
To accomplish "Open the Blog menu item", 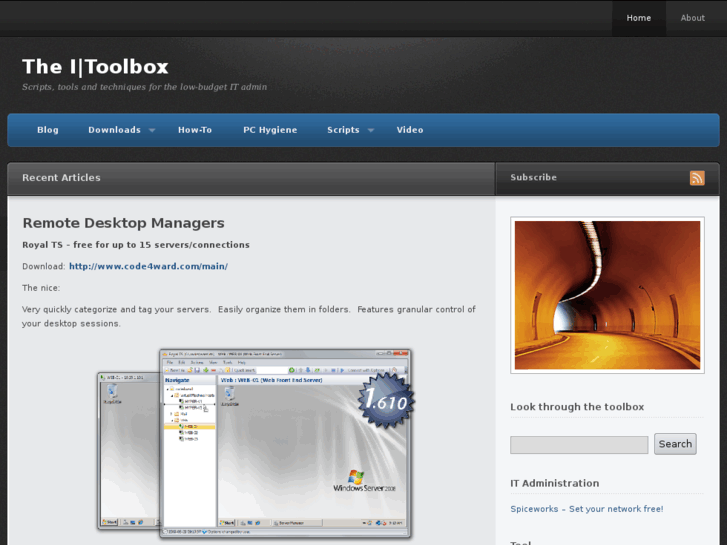I will click(x=48, y=130).
